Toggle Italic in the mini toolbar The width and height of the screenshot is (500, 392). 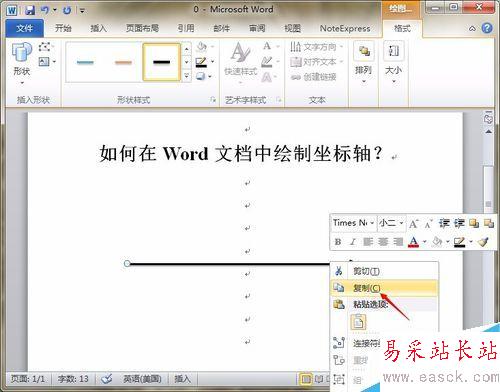(x=353, y=242)
